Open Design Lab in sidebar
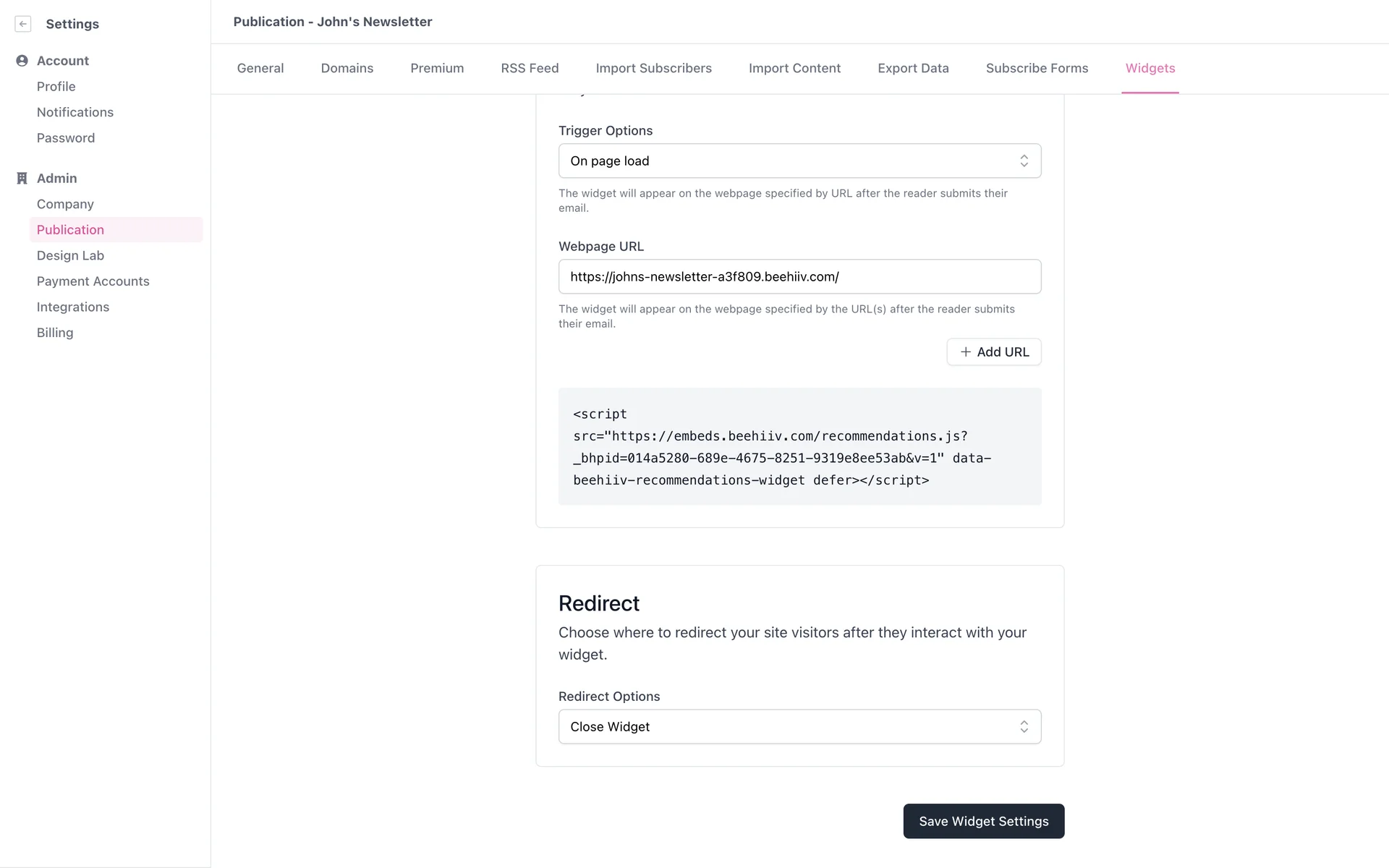Viewport: 1389px width, 868px height. pos(70,255)
